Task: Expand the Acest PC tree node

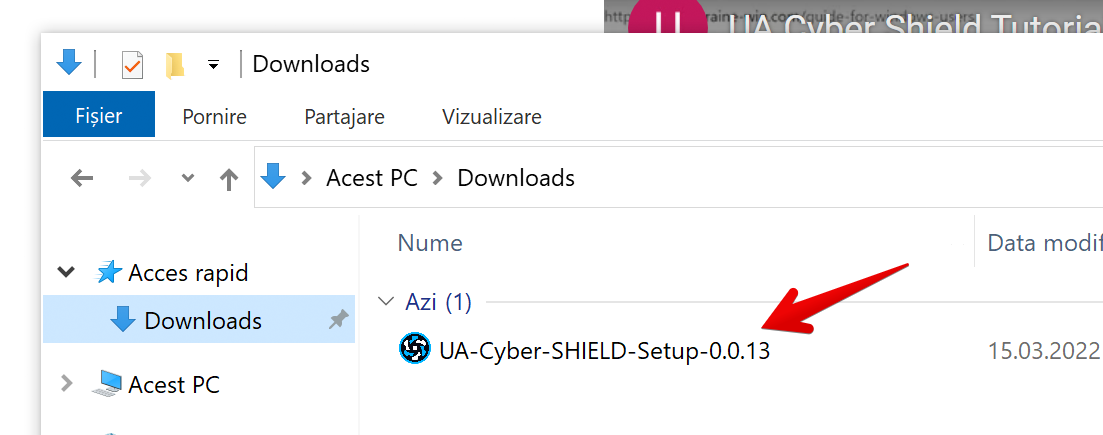Action: click(67, 384)
